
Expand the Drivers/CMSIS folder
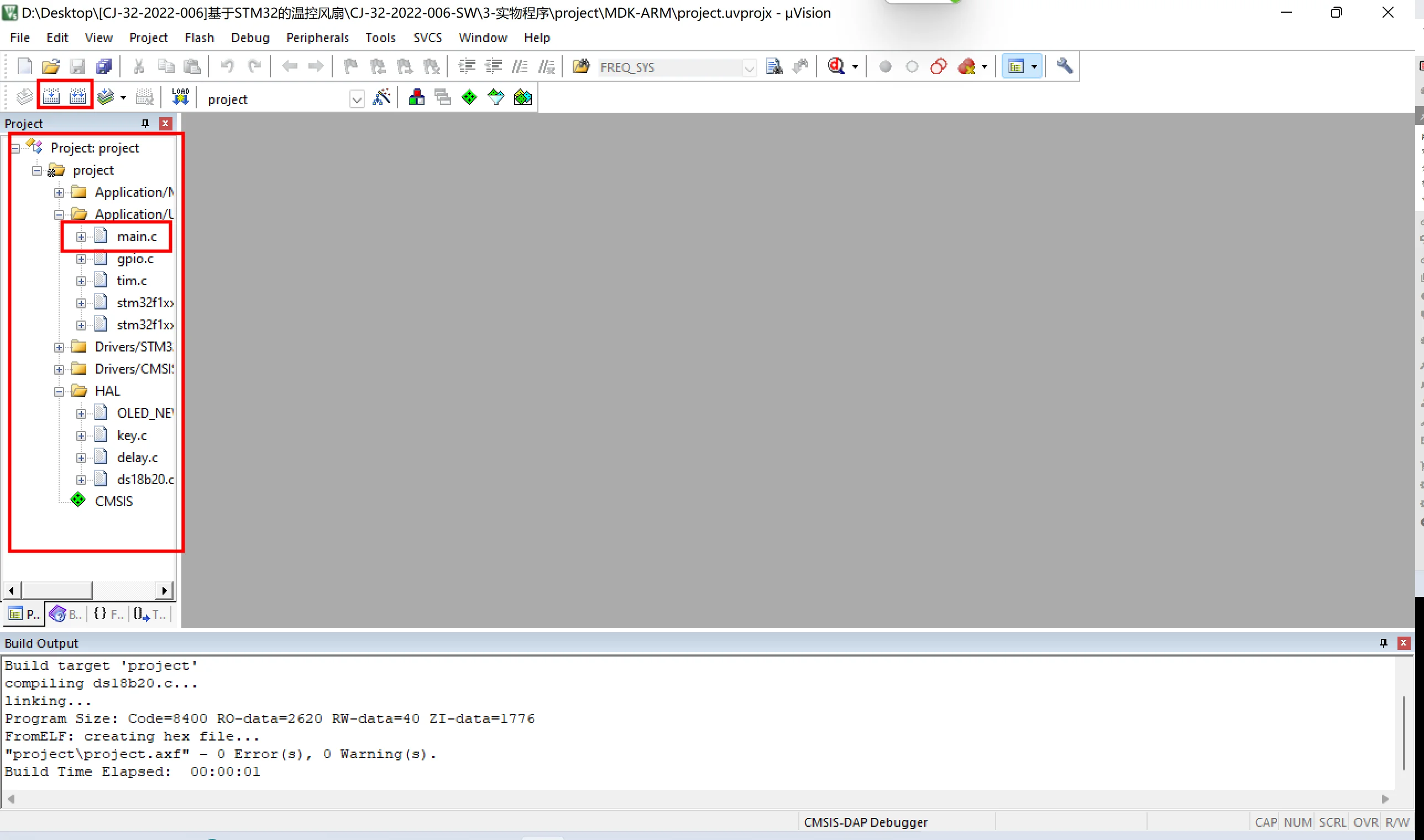[59, 370]
